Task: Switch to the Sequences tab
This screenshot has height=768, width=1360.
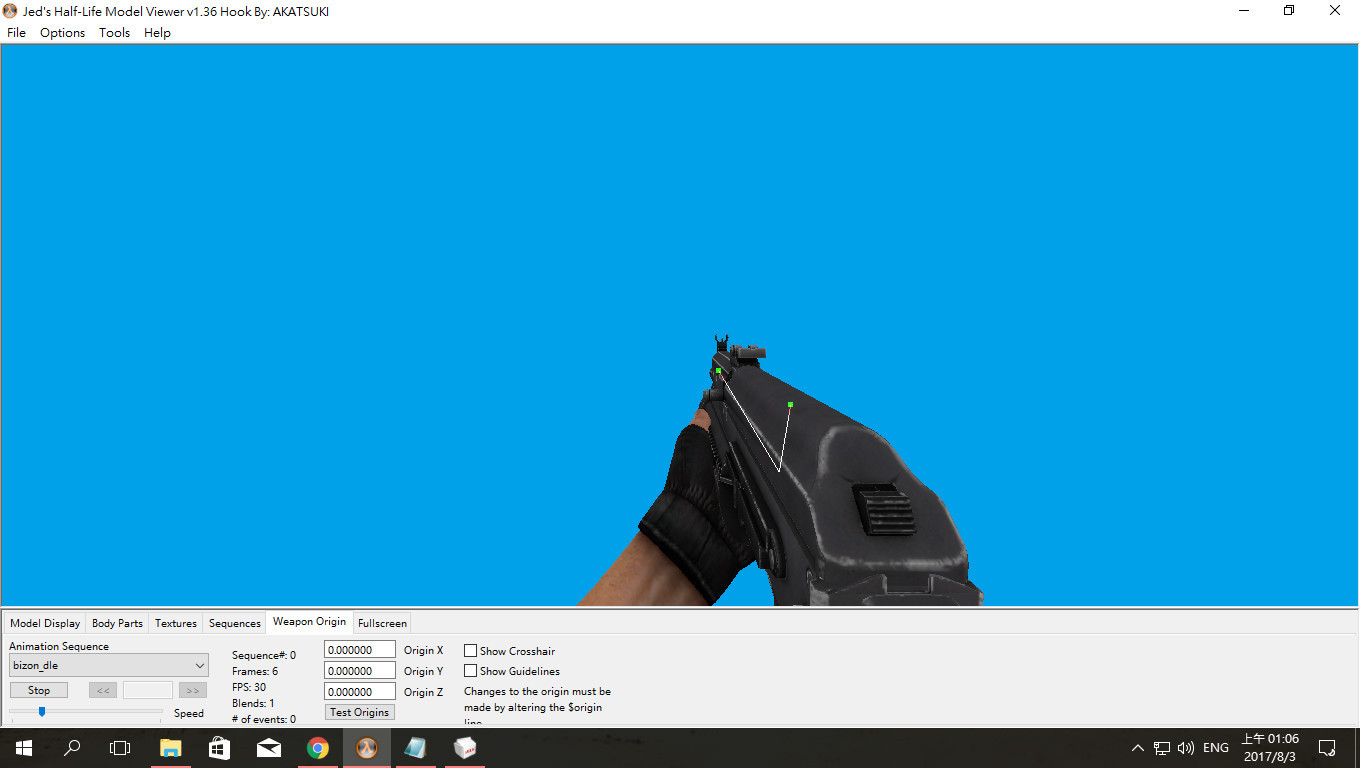Action: point(234,622)
